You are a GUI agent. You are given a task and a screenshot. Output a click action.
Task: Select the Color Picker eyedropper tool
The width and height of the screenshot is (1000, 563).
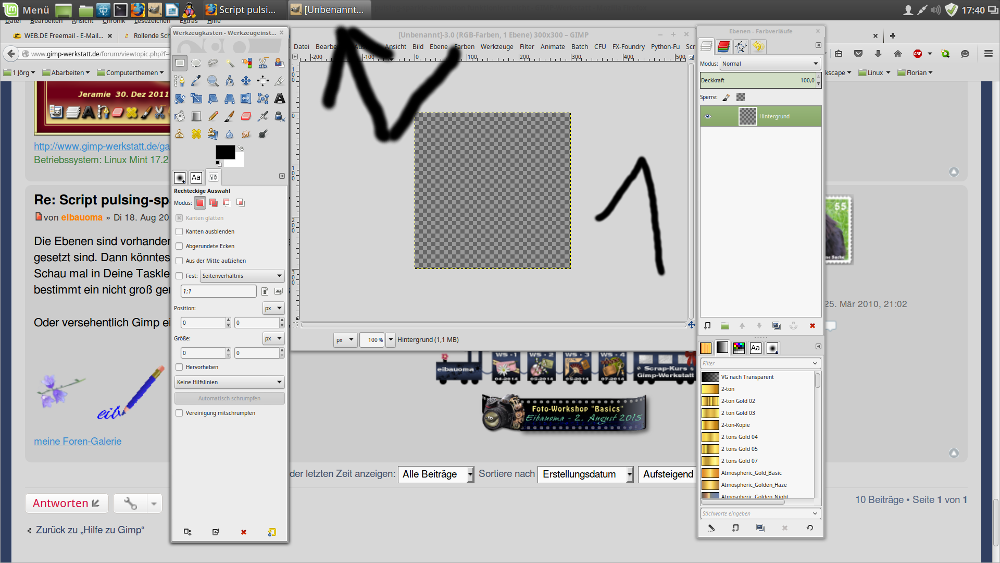(196, 80)
